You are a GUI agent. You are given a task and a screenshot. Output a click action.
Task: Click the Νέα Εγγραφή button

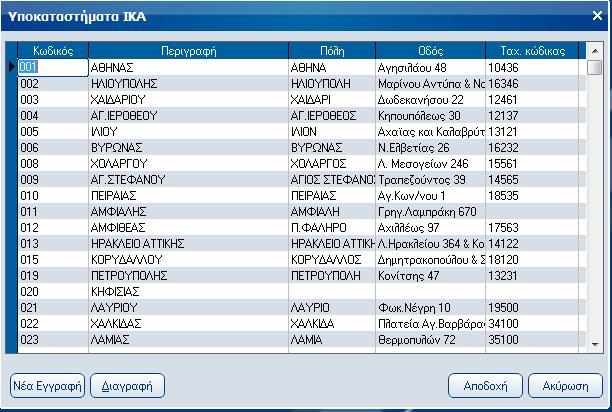(x=47, y=386)
